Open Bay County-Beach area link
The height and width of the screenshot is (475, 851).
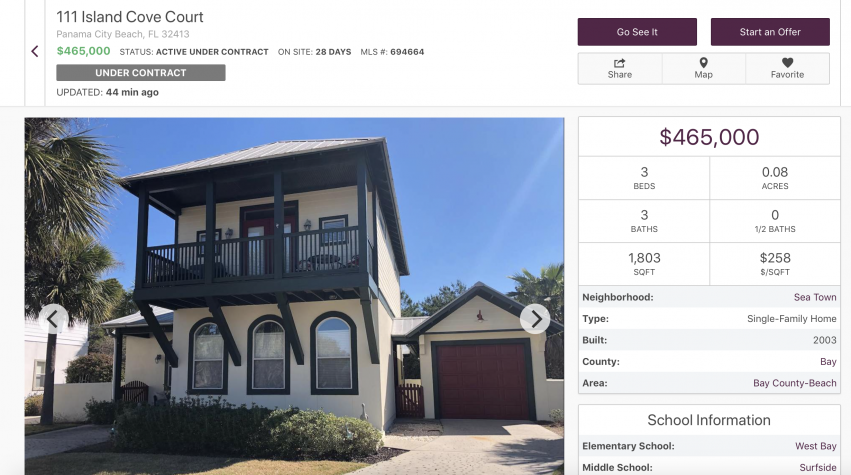795,383
